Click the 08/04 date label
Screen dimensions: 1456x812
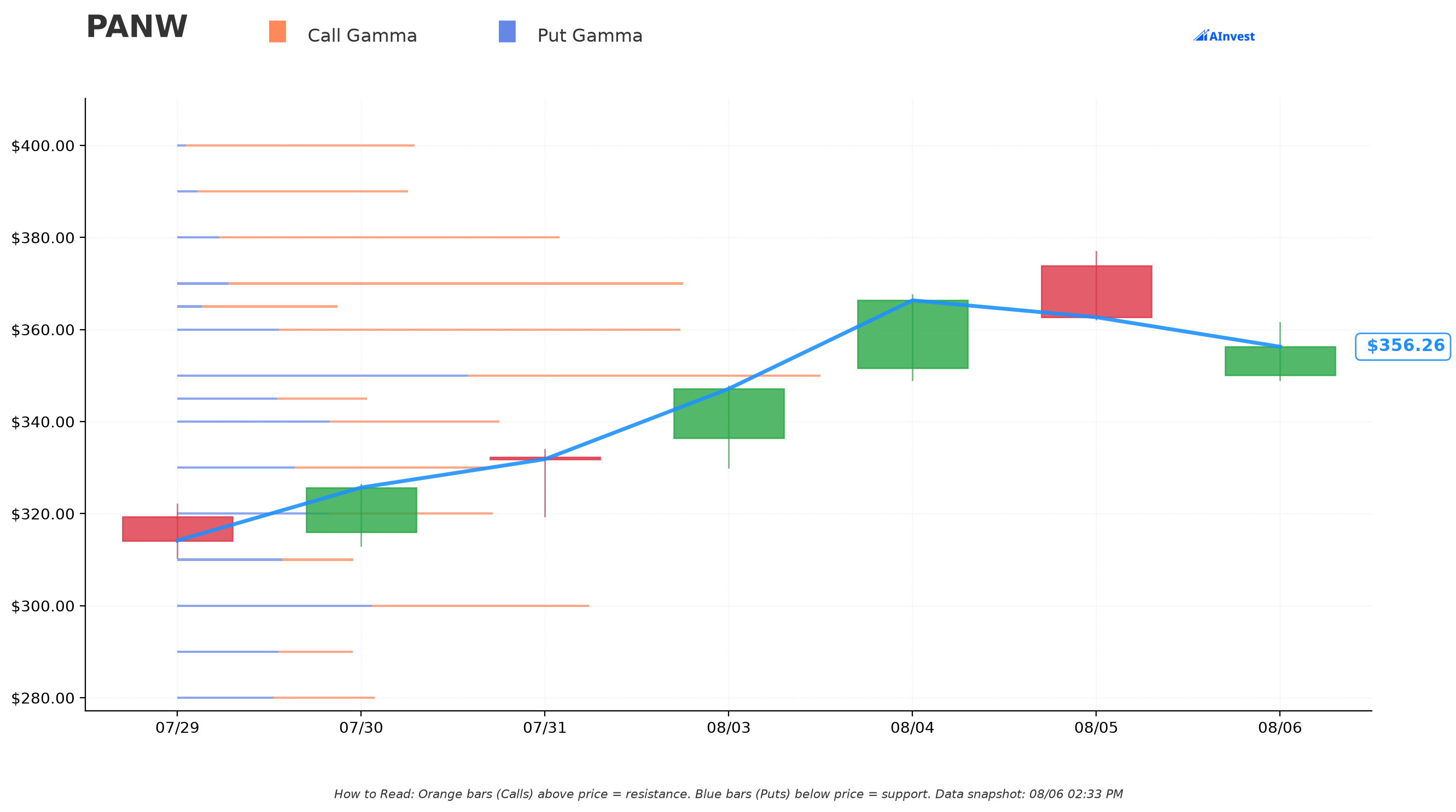pos(912,728)
